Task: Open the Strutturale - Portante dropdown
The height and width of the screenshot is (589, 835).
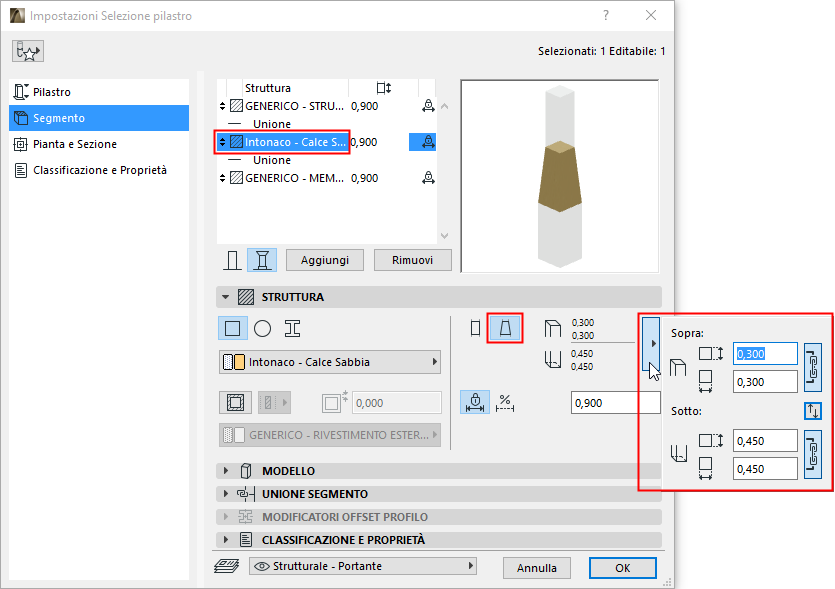Action: [361, 566]
